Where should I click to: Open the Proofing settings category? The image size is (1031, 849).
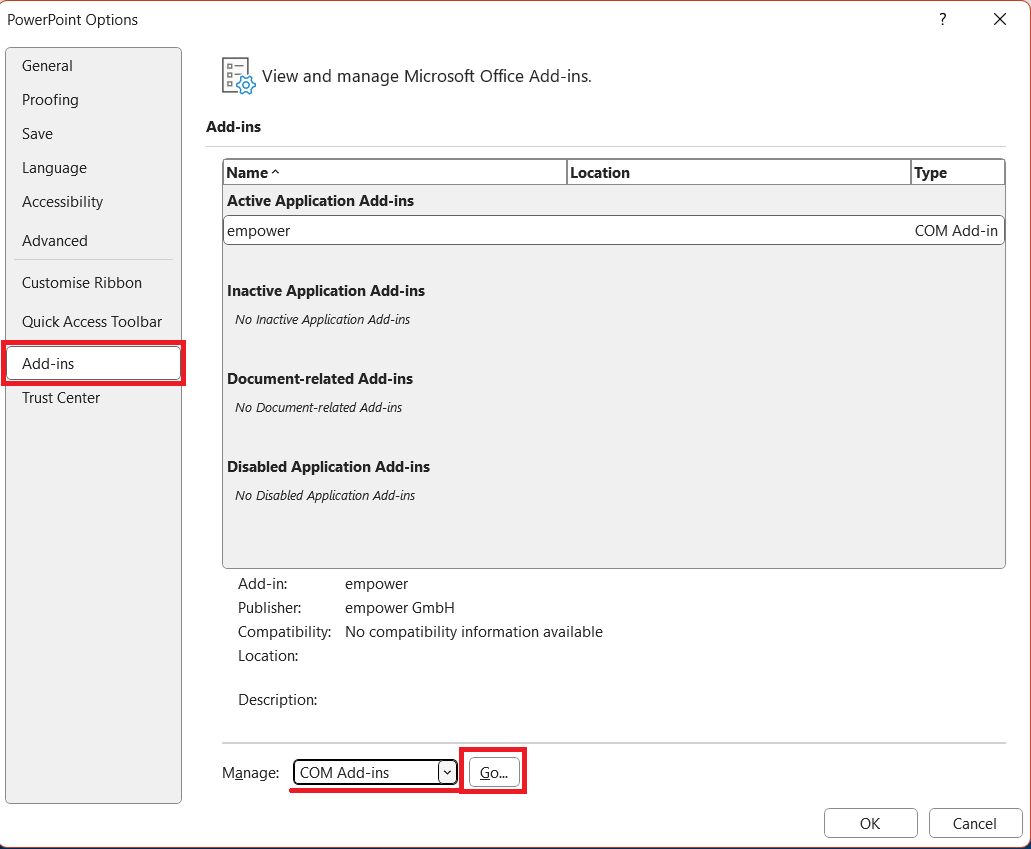[50, 100]
